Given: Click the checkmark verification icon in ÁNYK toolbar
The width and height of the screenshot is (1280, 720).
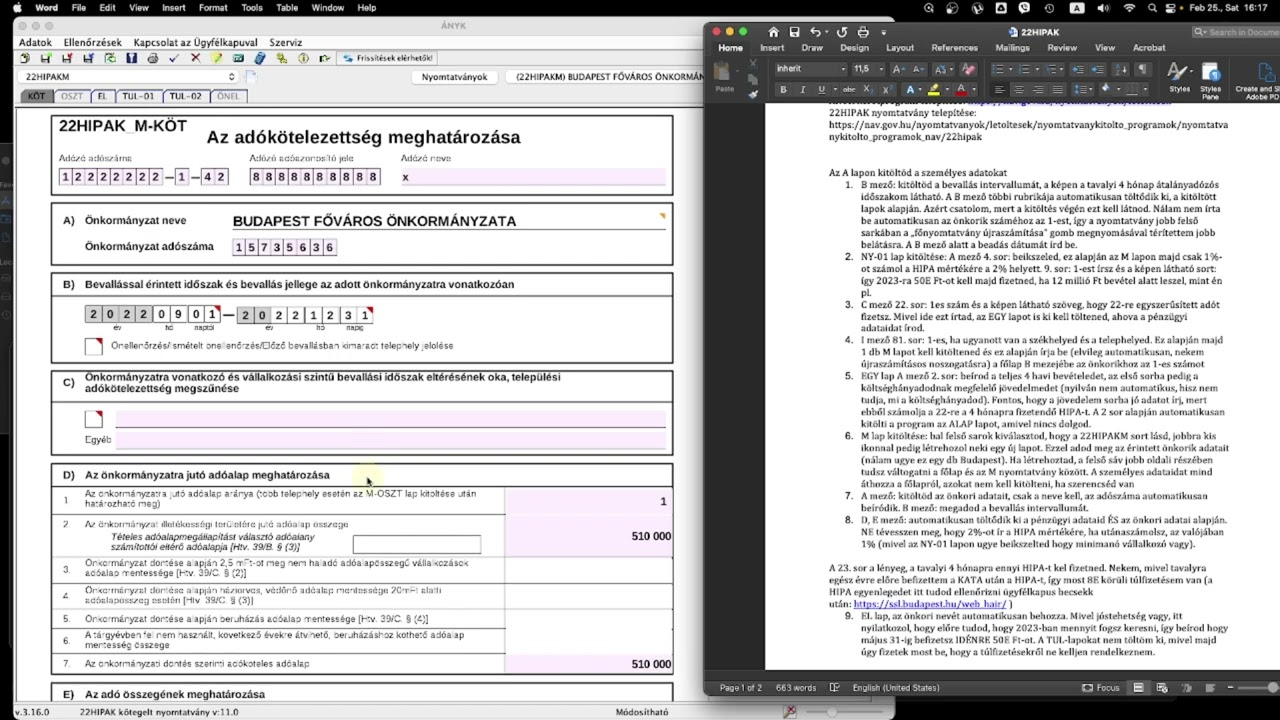Looking at the screenshot, I should [x=174, y=58].
